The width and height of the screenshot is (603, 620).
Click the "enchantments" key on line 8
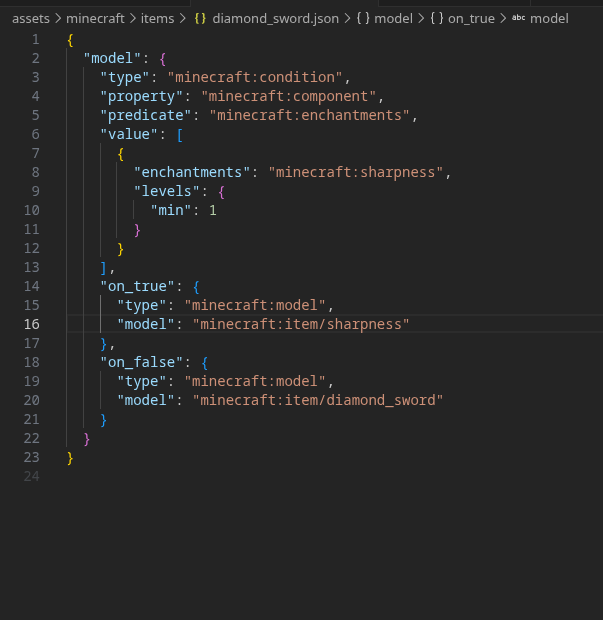click(192, 172)
